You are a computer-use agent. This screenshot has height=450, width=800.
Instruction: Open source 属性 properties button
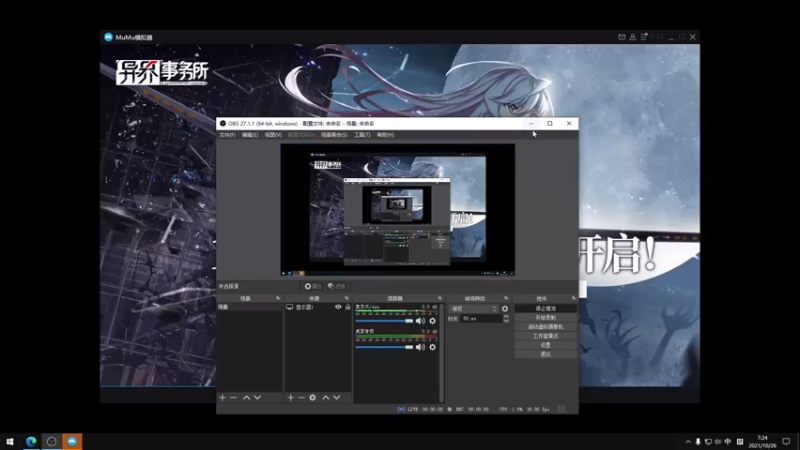[313, 286]
